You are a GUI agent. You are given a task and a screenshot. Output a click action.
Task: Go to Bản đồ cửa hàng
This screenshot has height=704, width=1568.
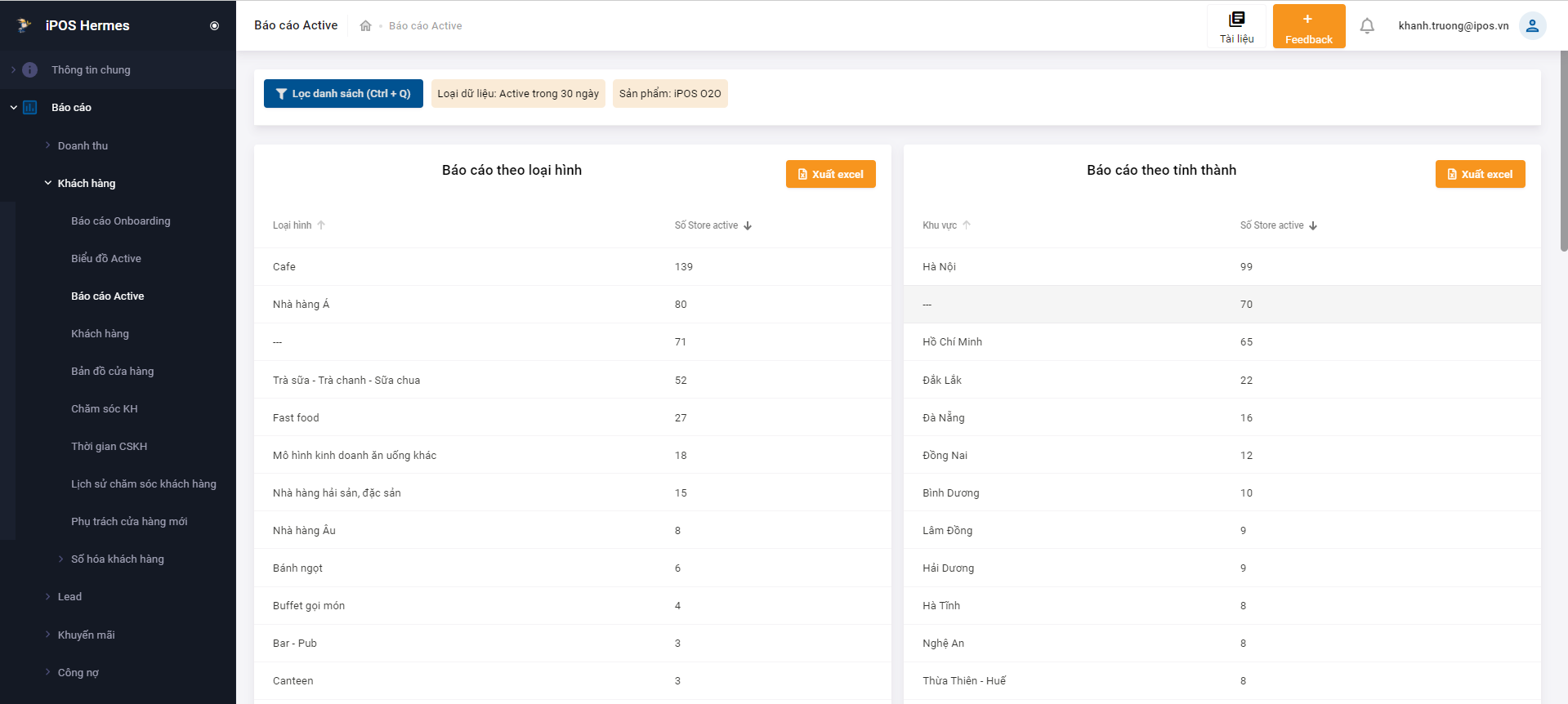[112, 372]
